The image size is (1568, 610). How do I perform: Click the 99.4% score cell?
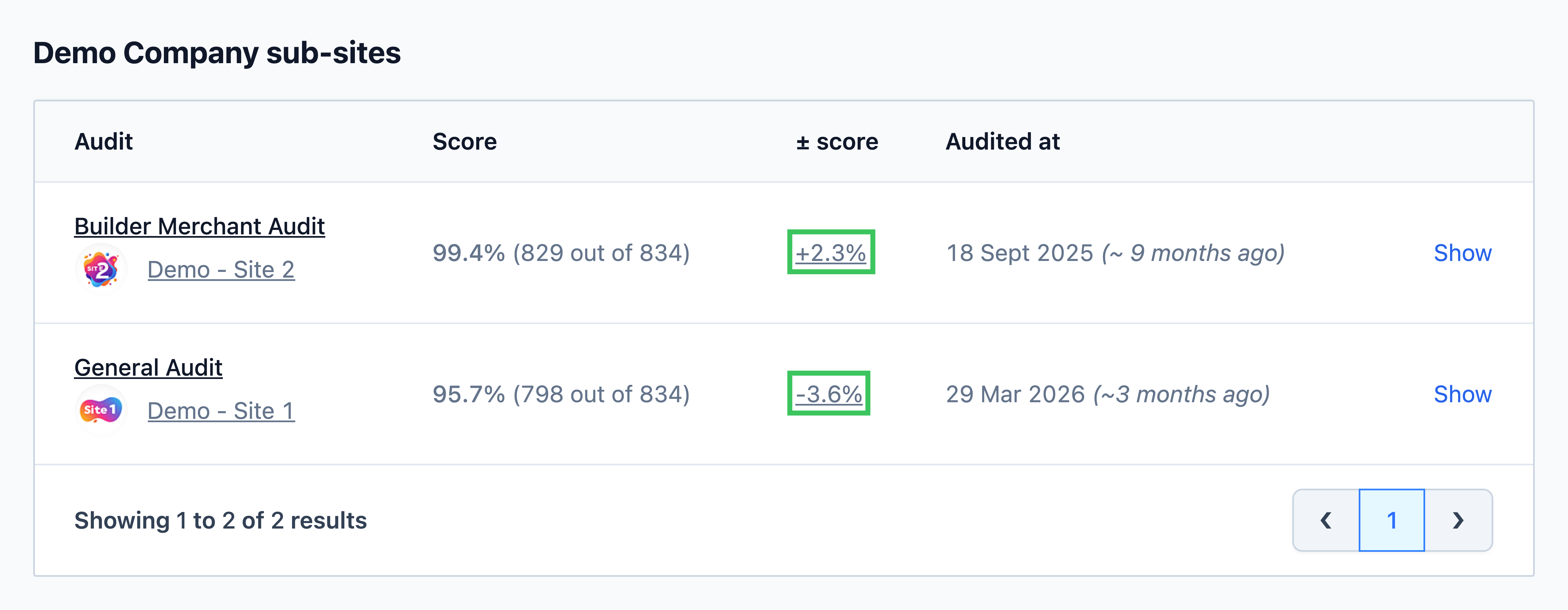[561, 252]
